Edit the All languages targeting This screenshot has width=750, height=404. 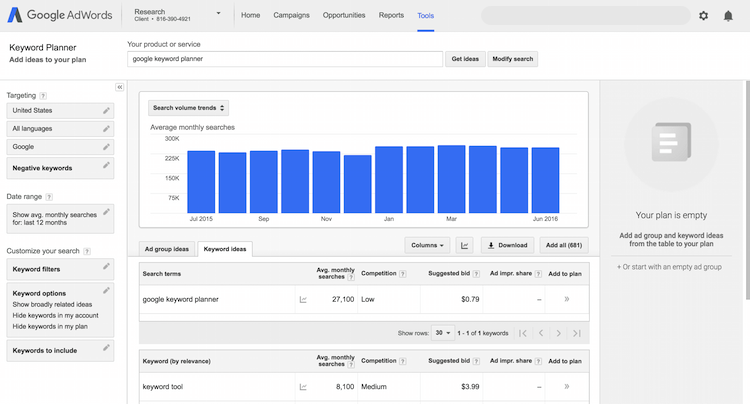coord(106,129)
